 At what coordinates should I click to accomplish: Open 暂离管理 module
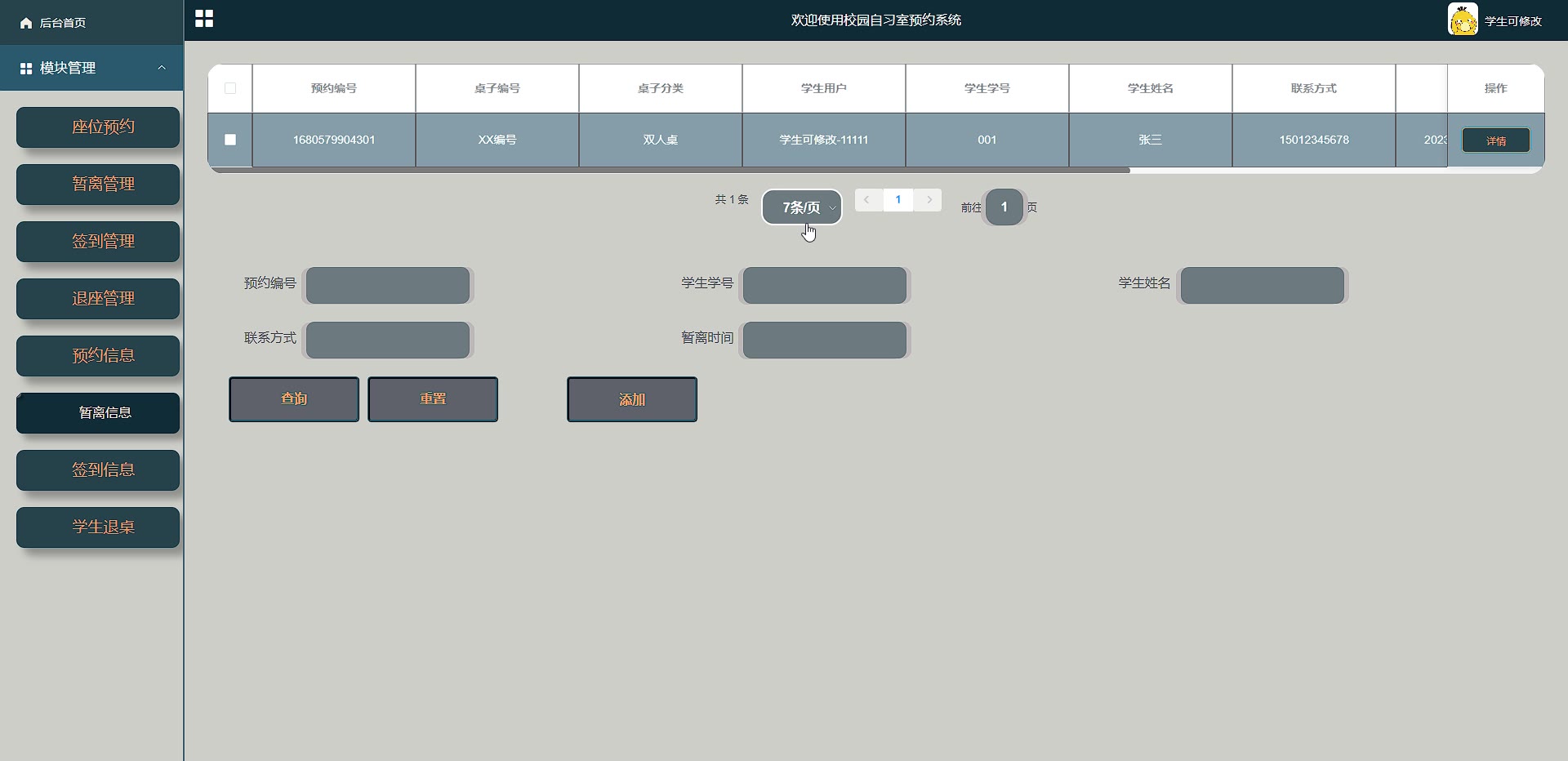pos(98,185)
